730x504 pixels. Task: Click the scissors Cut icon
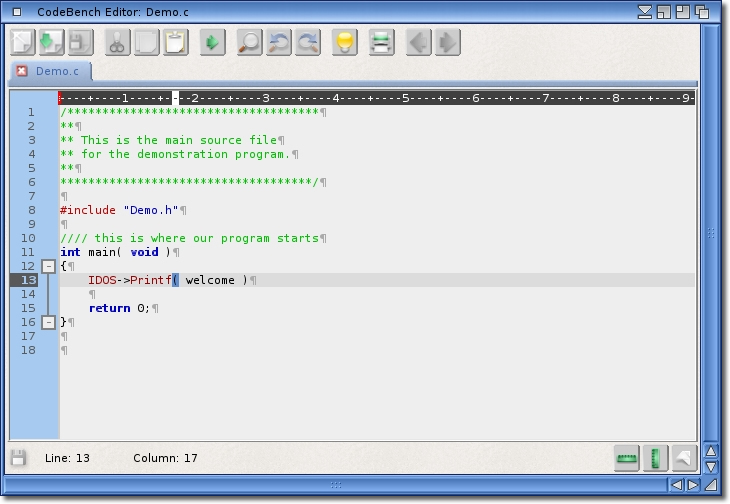click(x=118, y=42)
